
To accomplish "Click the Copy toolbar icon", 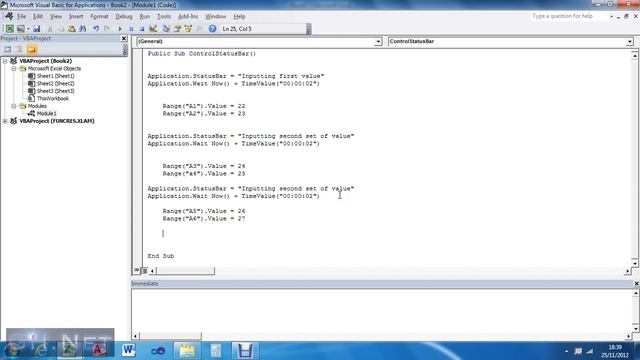I will click(60, 29).
